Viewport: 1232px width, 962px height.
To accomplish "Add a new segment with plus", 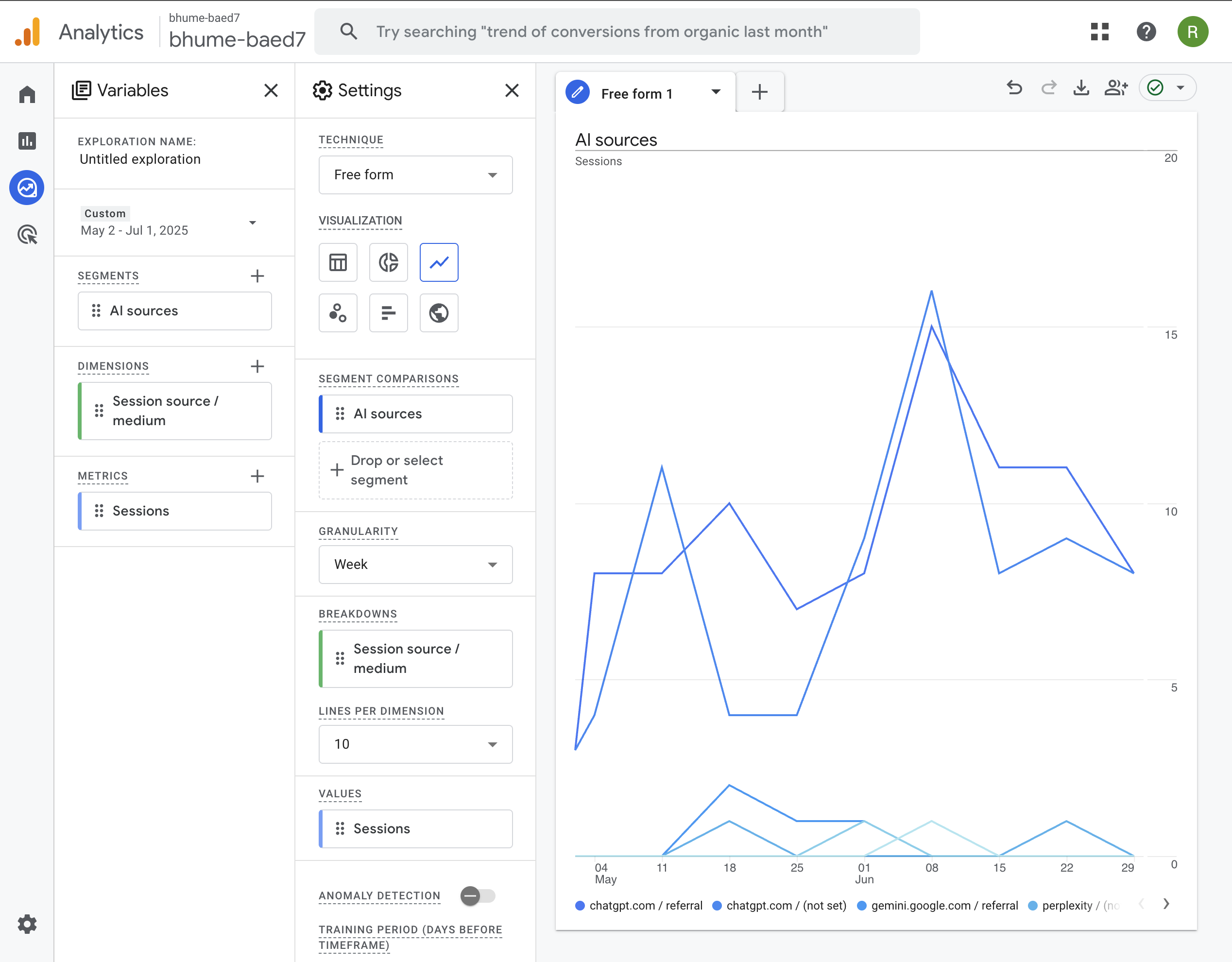I will [257, 276].
